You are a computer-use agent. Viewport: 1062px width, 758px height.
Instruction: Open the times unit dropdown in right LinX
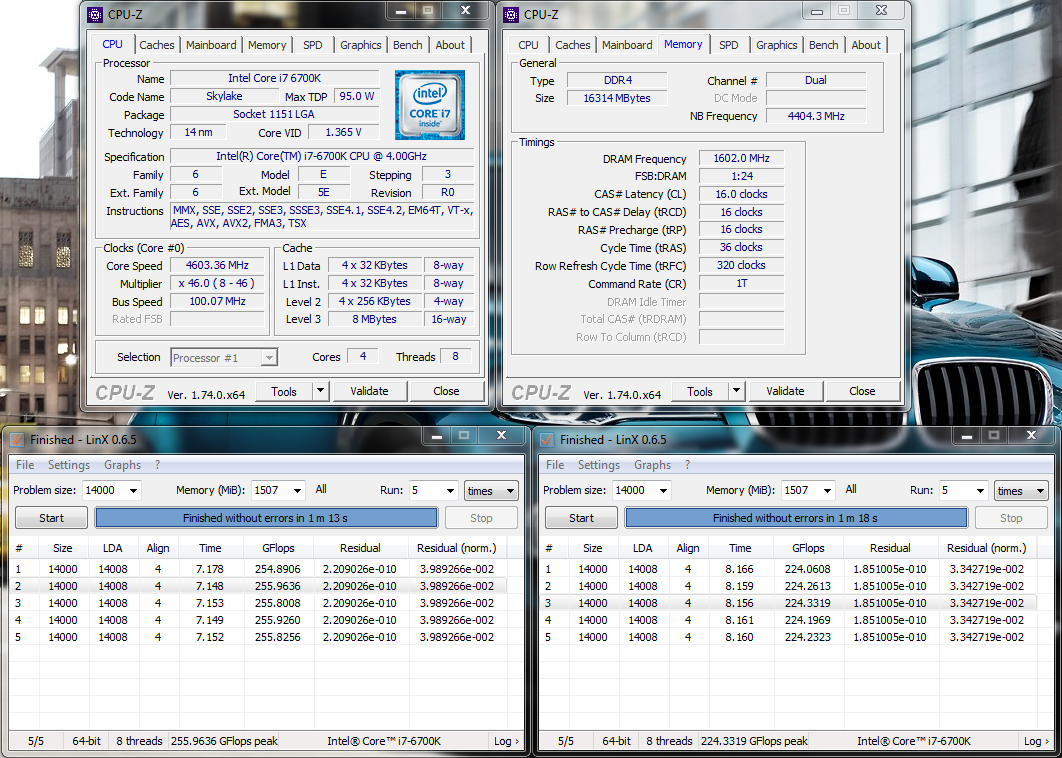click(1021, 490)
